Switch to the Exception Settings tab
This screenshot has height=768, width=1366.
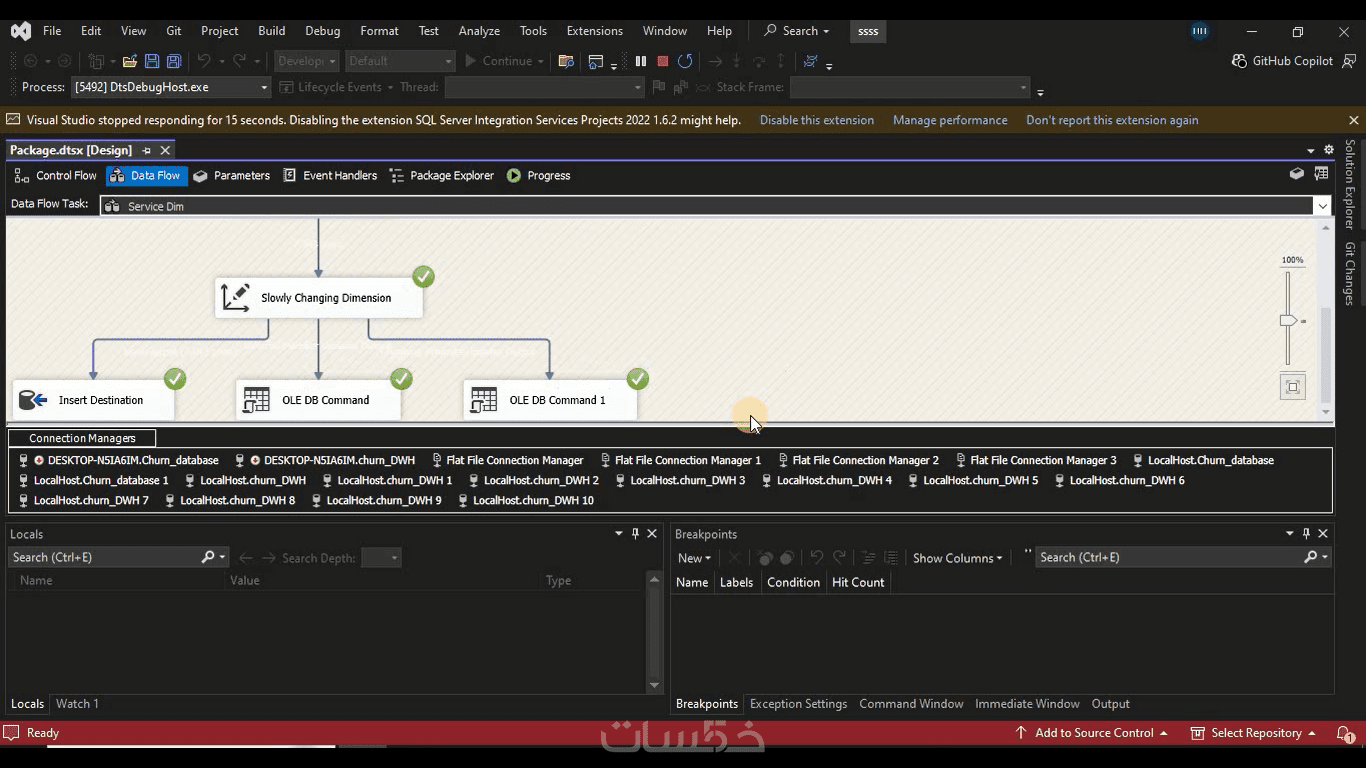798,704
